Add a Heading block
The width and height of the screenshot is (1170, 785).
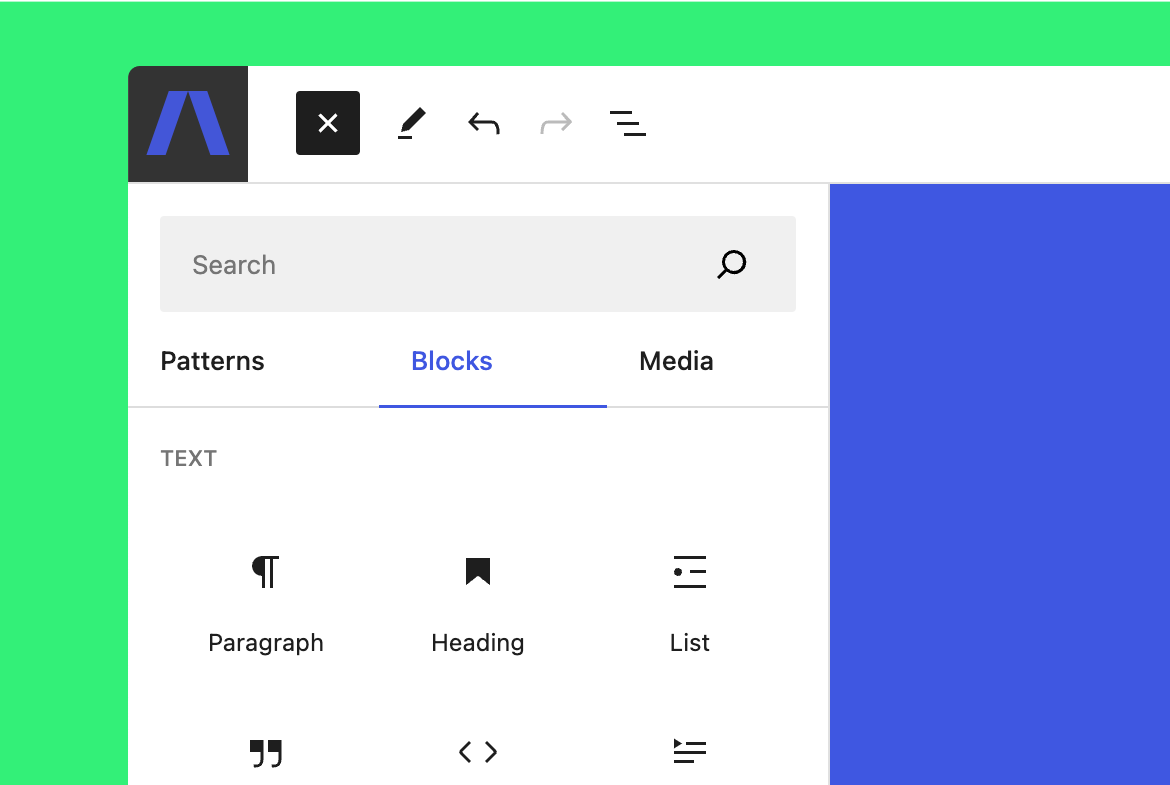[478, 598]
